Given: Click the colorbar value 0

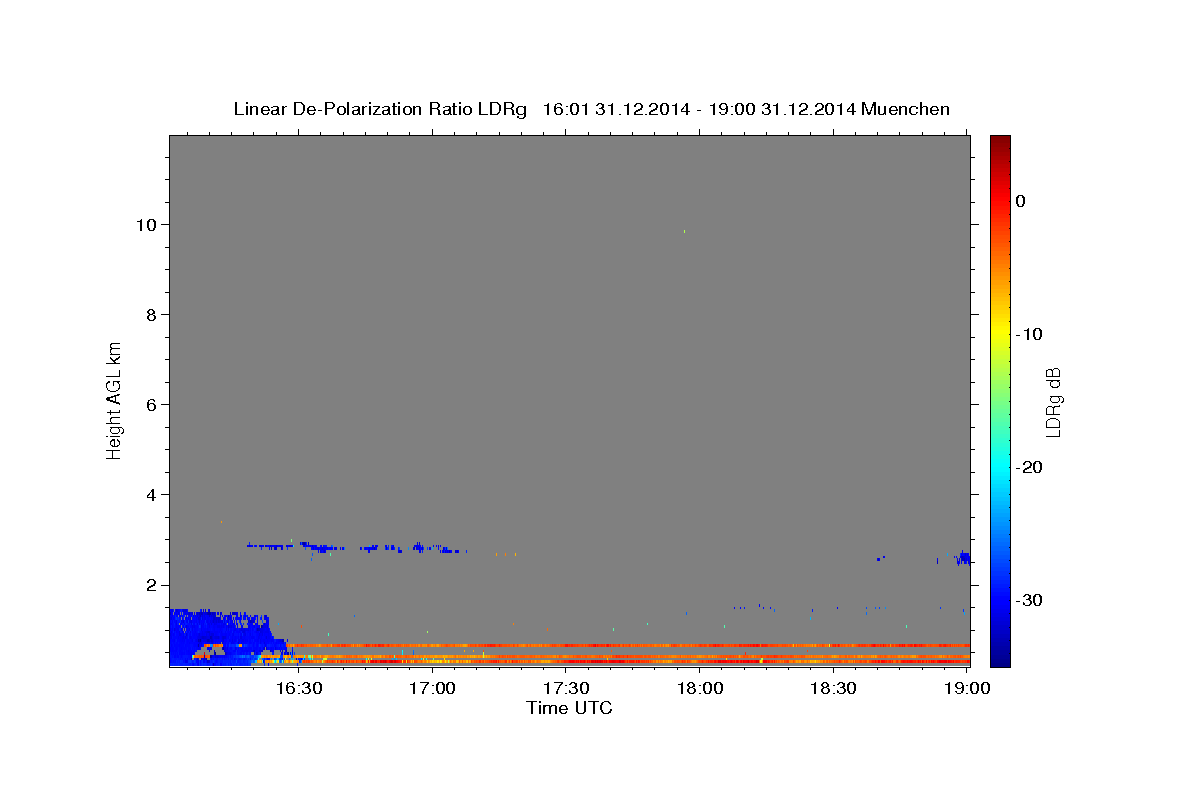Looking at the screenshot, I should click(1021, 201).
